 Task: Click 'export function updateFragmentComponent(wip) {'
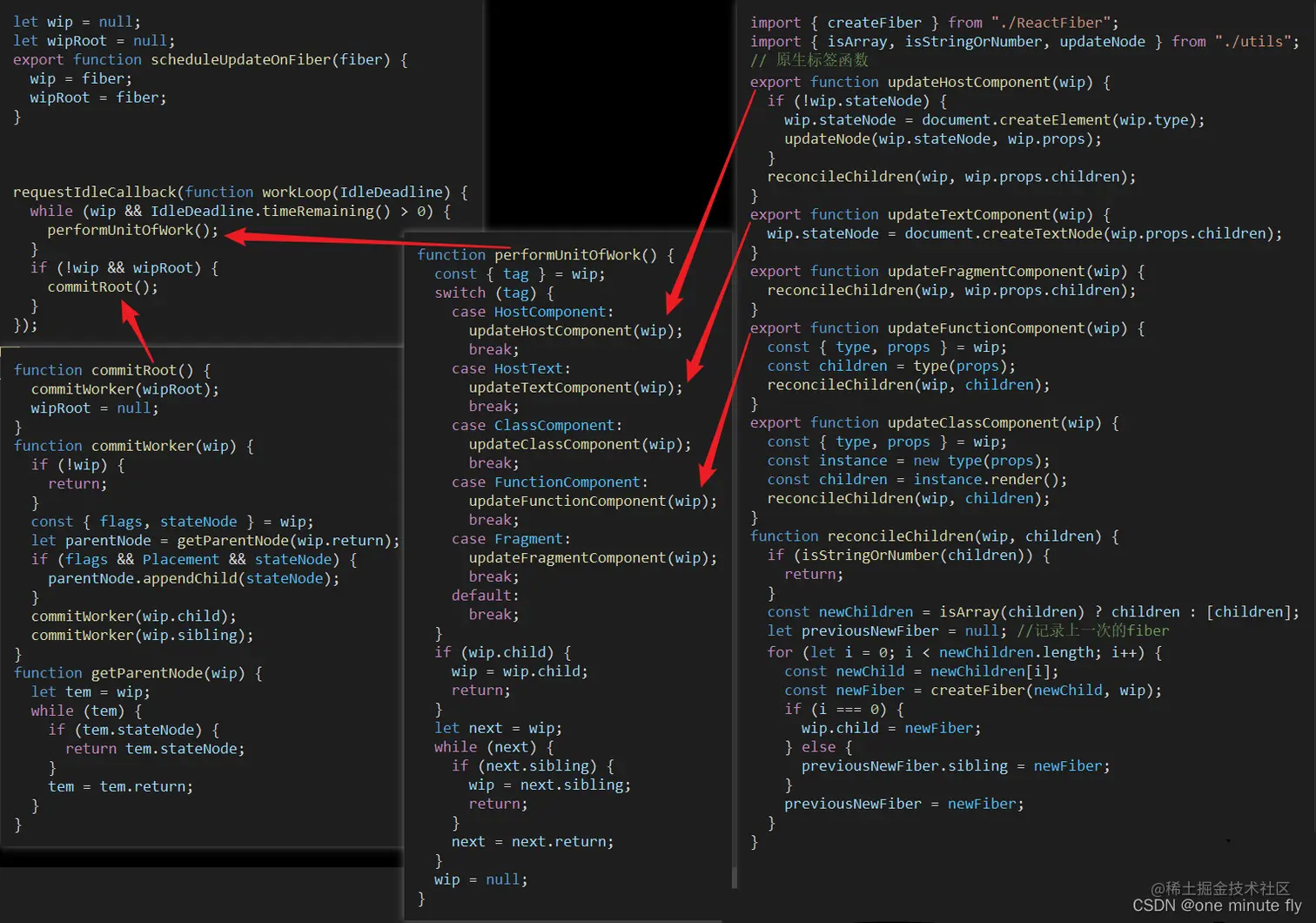[948, 272]
